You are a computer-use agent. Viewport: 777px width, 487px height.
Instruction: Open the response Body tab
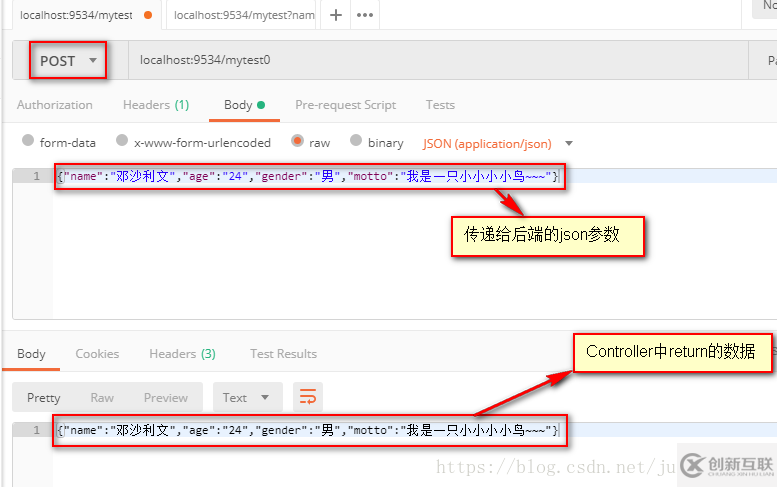tap(31, 354)
